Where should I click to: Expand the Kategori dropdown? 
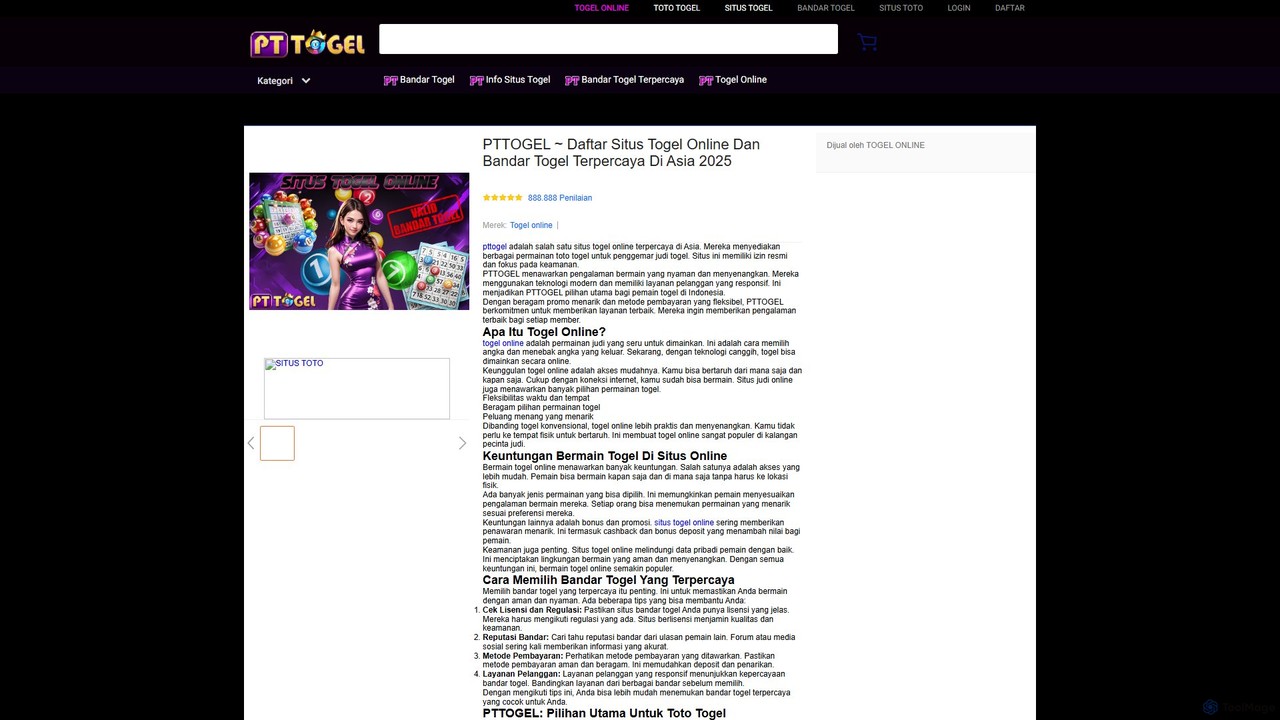(x=284, y=81)
